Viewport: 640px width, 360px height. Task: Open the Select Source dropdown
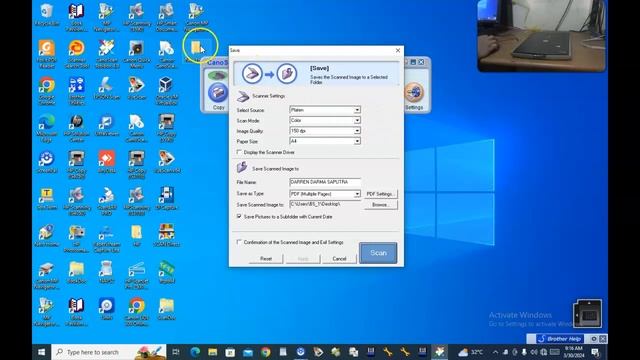pyautogui.click(x=325, y=110)
